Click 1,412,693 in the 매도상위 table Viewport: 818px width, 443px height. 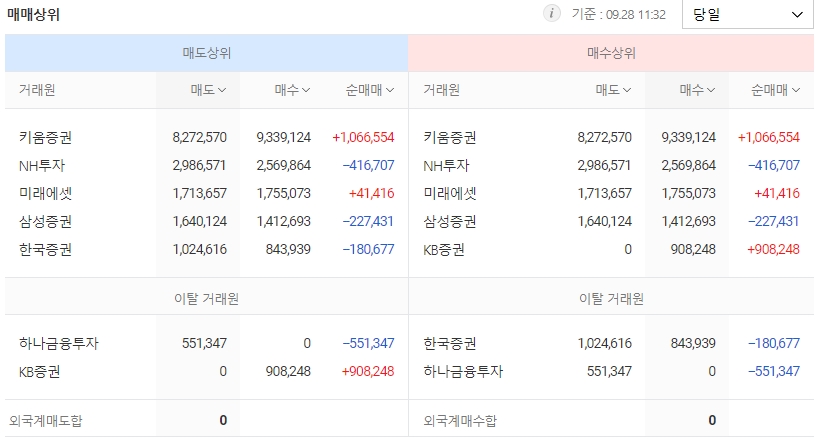283,221
